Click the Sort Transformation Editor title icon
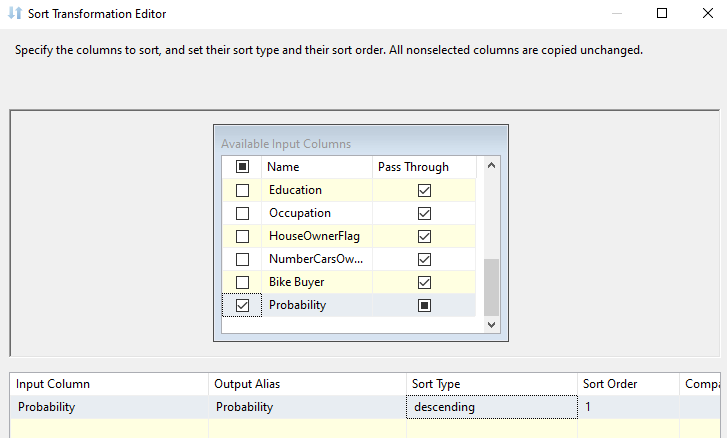The width and height of the screenshot is (727, 438). click(x=15, y=14)
